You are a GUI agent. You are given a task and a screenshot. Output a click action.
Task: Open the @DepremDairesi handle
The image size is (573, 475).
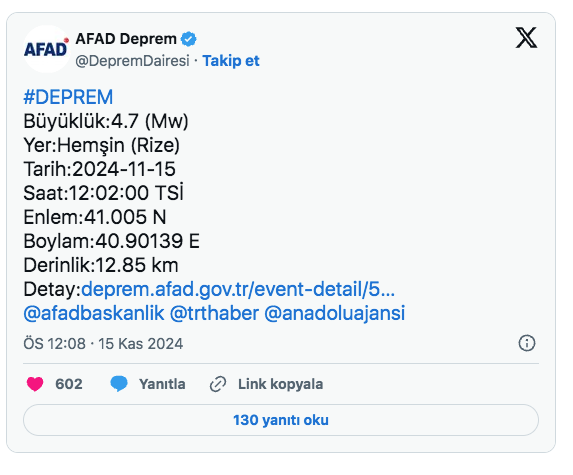[132, 61]
